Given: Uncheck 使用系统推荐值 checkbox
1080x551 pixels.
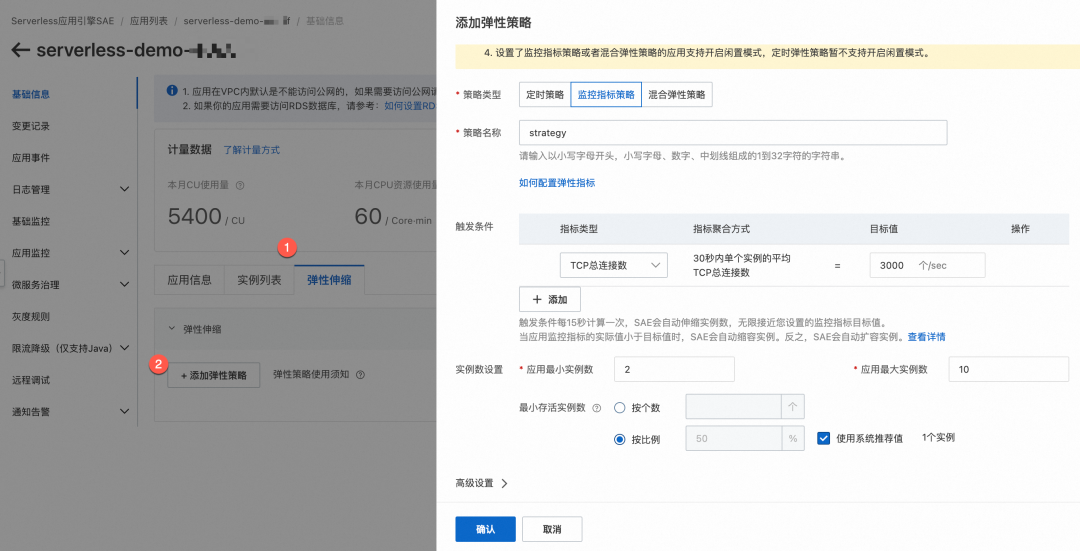Looking at the screenshot, I should (823, 438).
